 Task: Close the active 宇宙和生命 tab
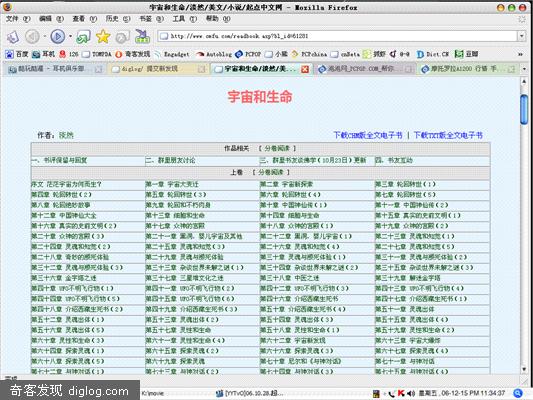pos(305,69)
